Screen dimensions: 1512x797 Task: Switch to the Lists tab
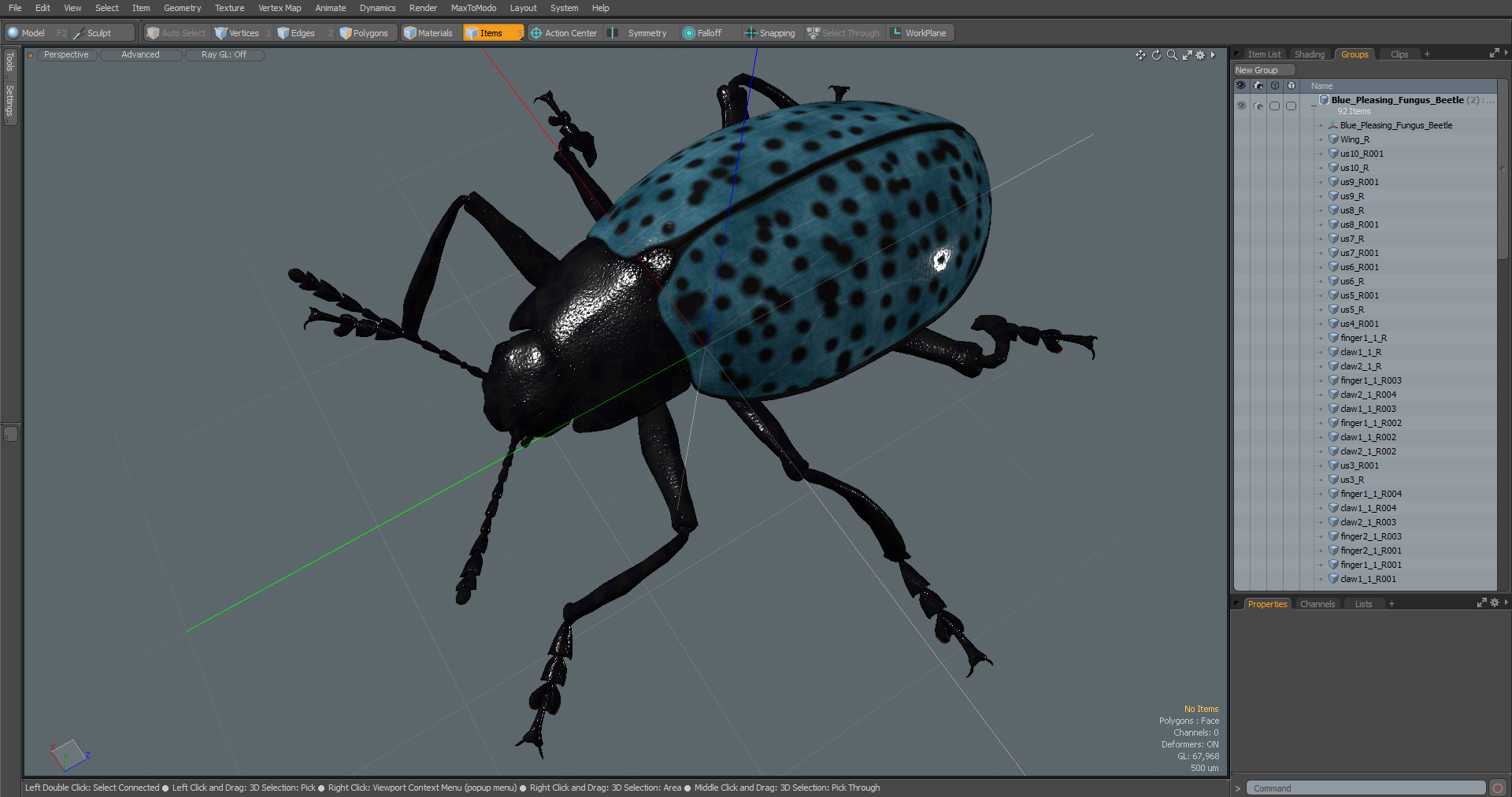click(1363, 604)
